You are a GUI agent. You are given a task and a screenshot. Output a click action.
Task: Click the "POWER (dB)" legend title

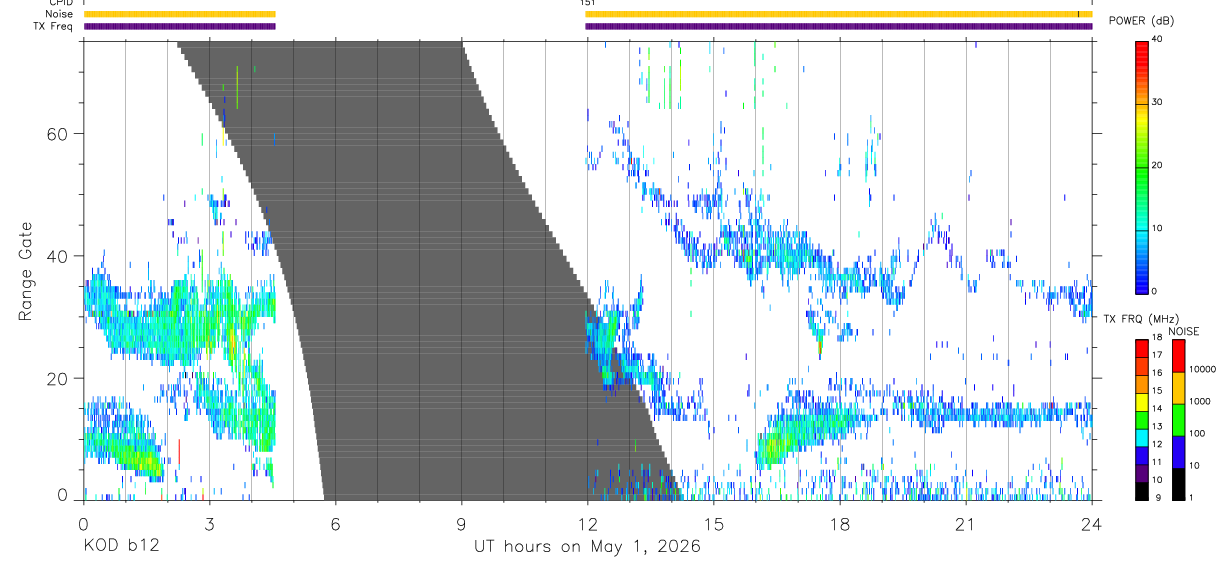pyautogui.click(x=1141, y=21)
